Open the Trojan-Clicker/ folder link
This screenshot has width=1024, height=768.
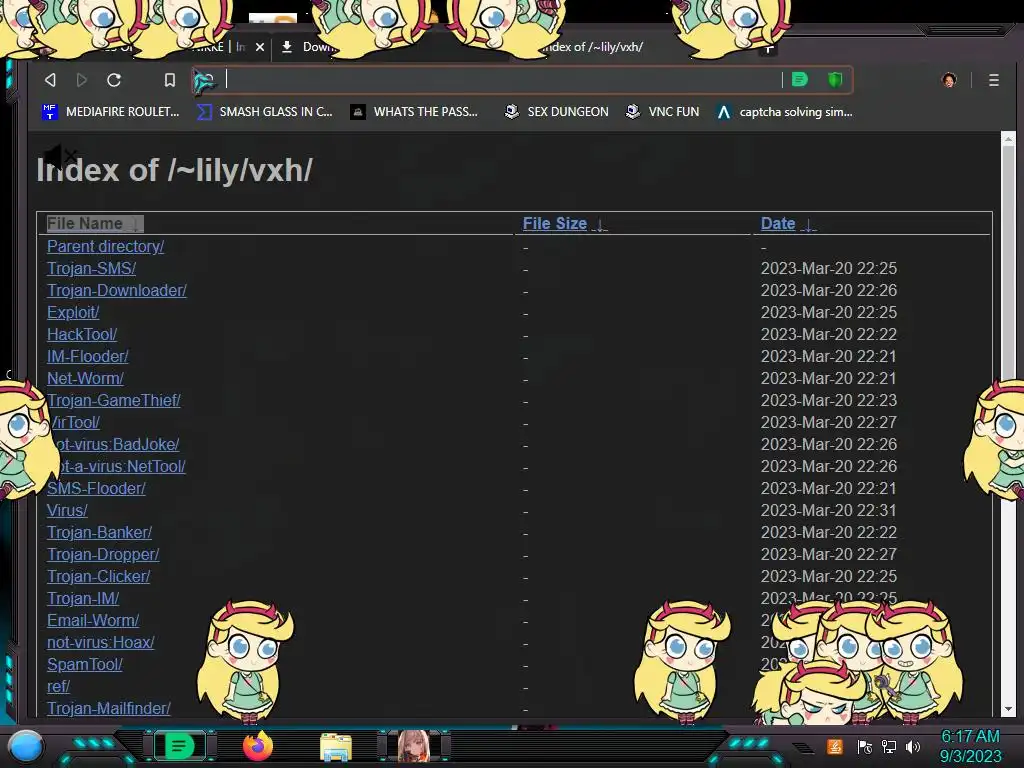tap(99, 577)
